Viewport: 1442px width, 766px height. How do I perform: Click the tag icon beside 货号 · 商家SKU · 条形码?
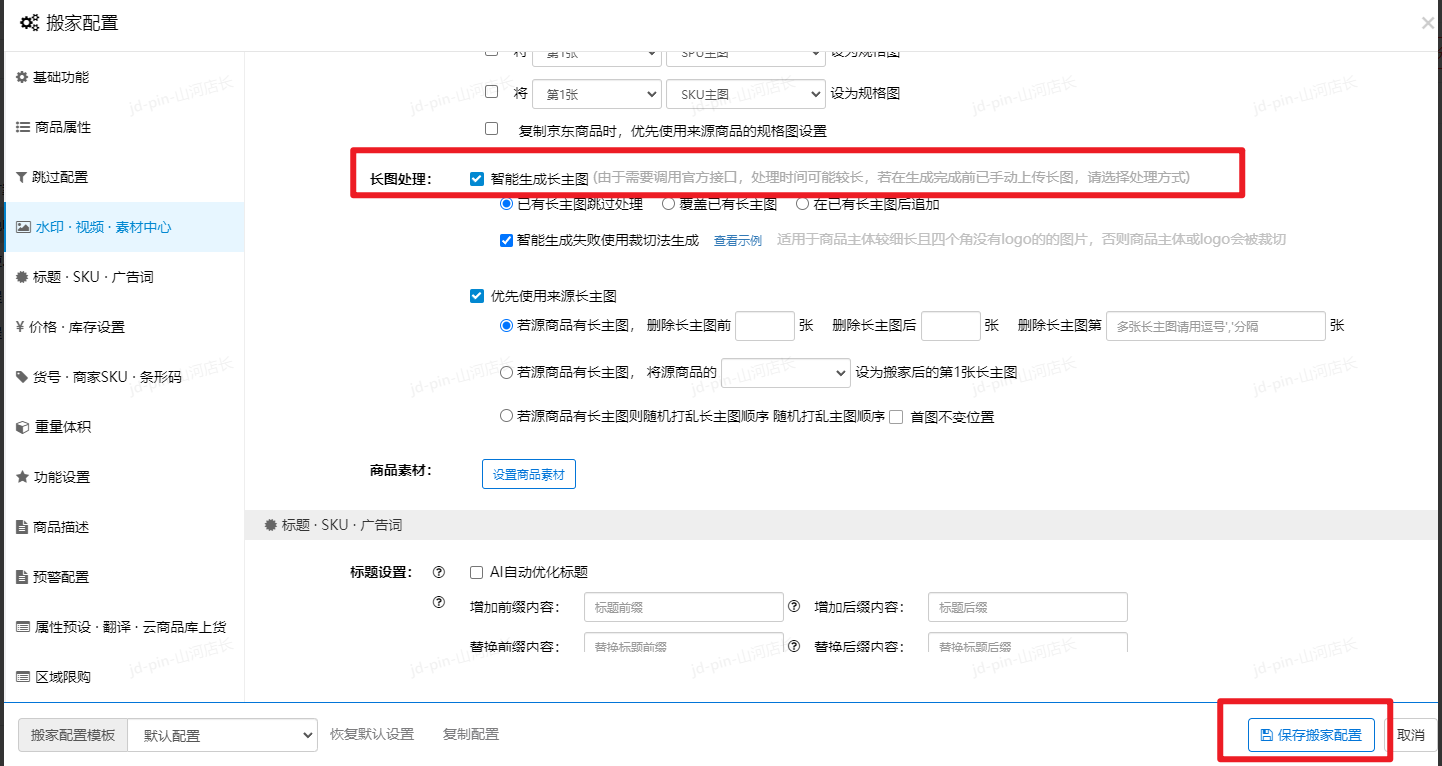[22, 378]
